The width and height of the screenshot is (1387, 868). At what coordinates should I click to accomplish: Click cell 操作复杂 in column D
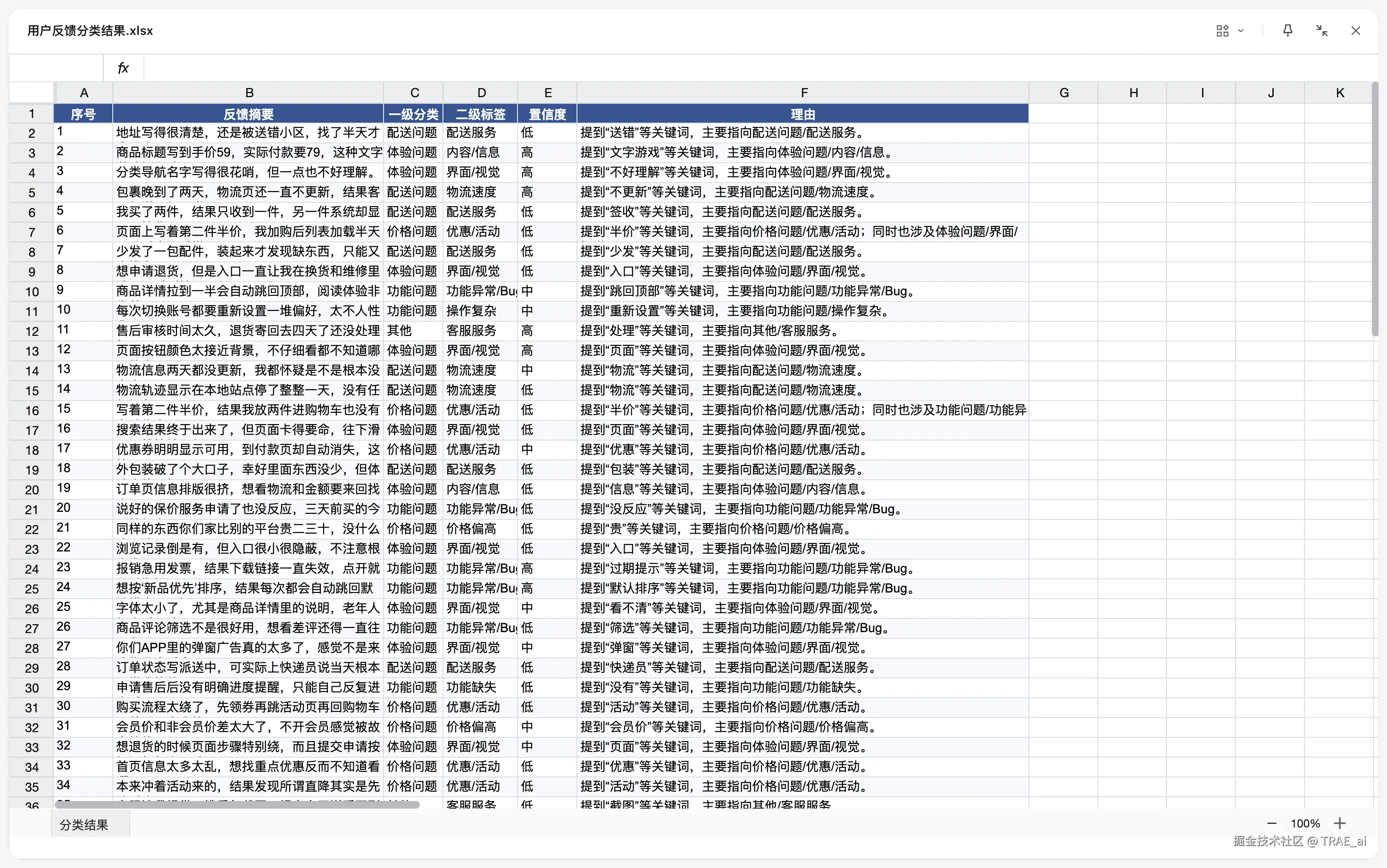click(481, 311)
